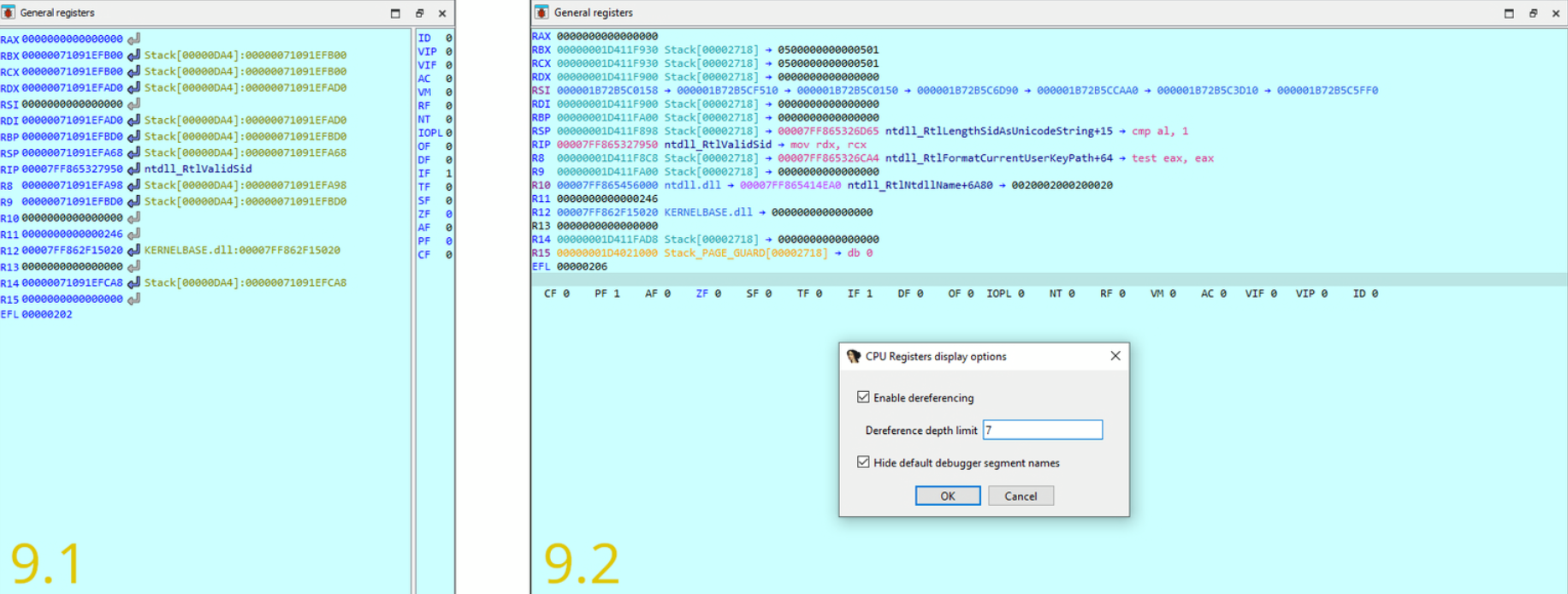Click the IDA icon in right General registers title
This screenshot has width=1568, height=594.
coord(541,13)
